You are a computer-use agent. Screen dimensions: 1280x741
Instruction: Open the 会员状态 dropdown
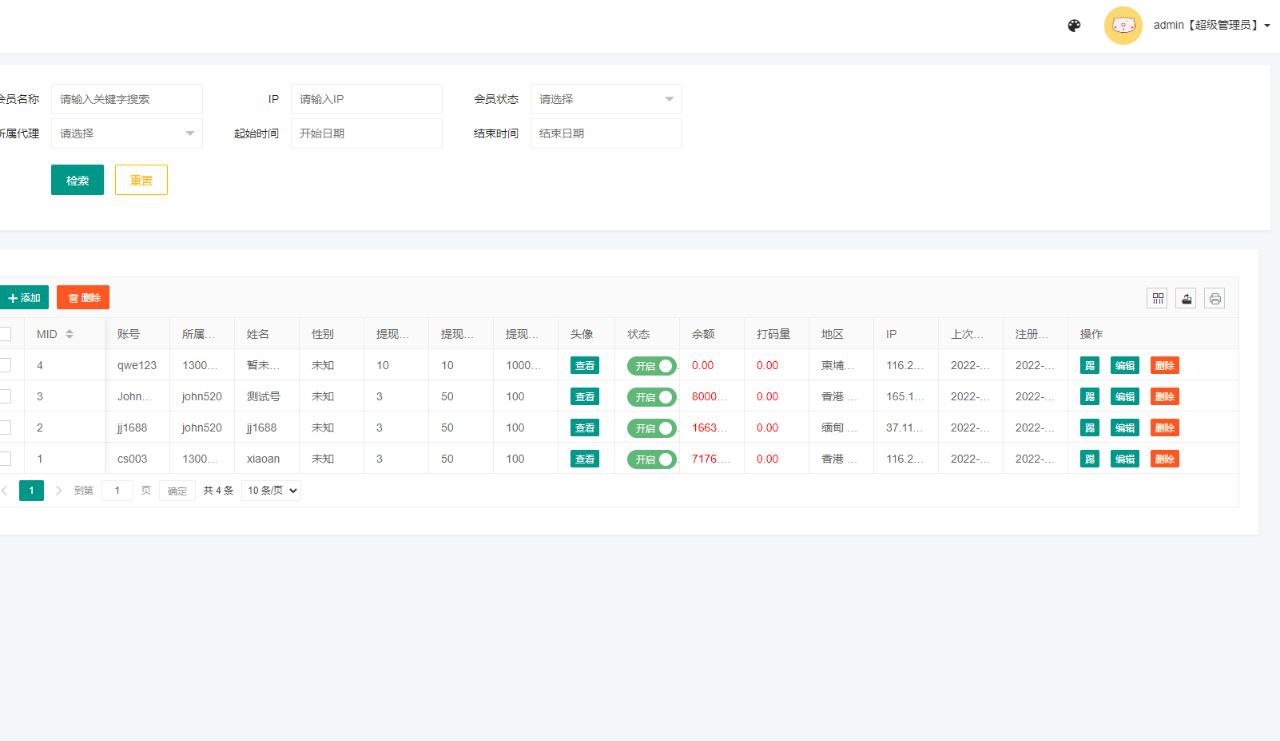pyautogui.click(x=606, y=99)
